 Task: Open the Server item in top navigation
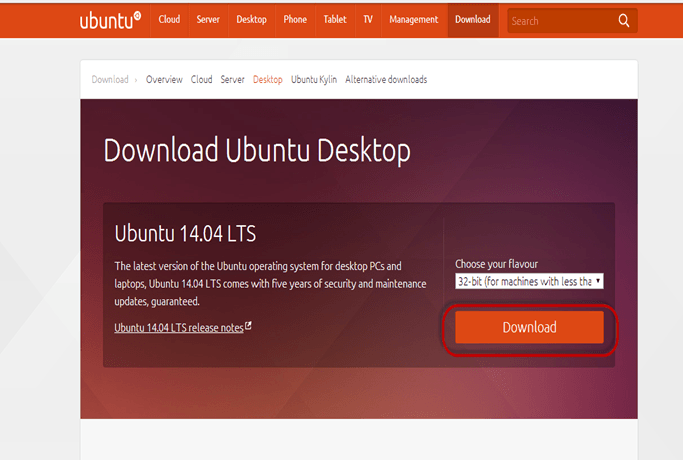pos(209,20)
